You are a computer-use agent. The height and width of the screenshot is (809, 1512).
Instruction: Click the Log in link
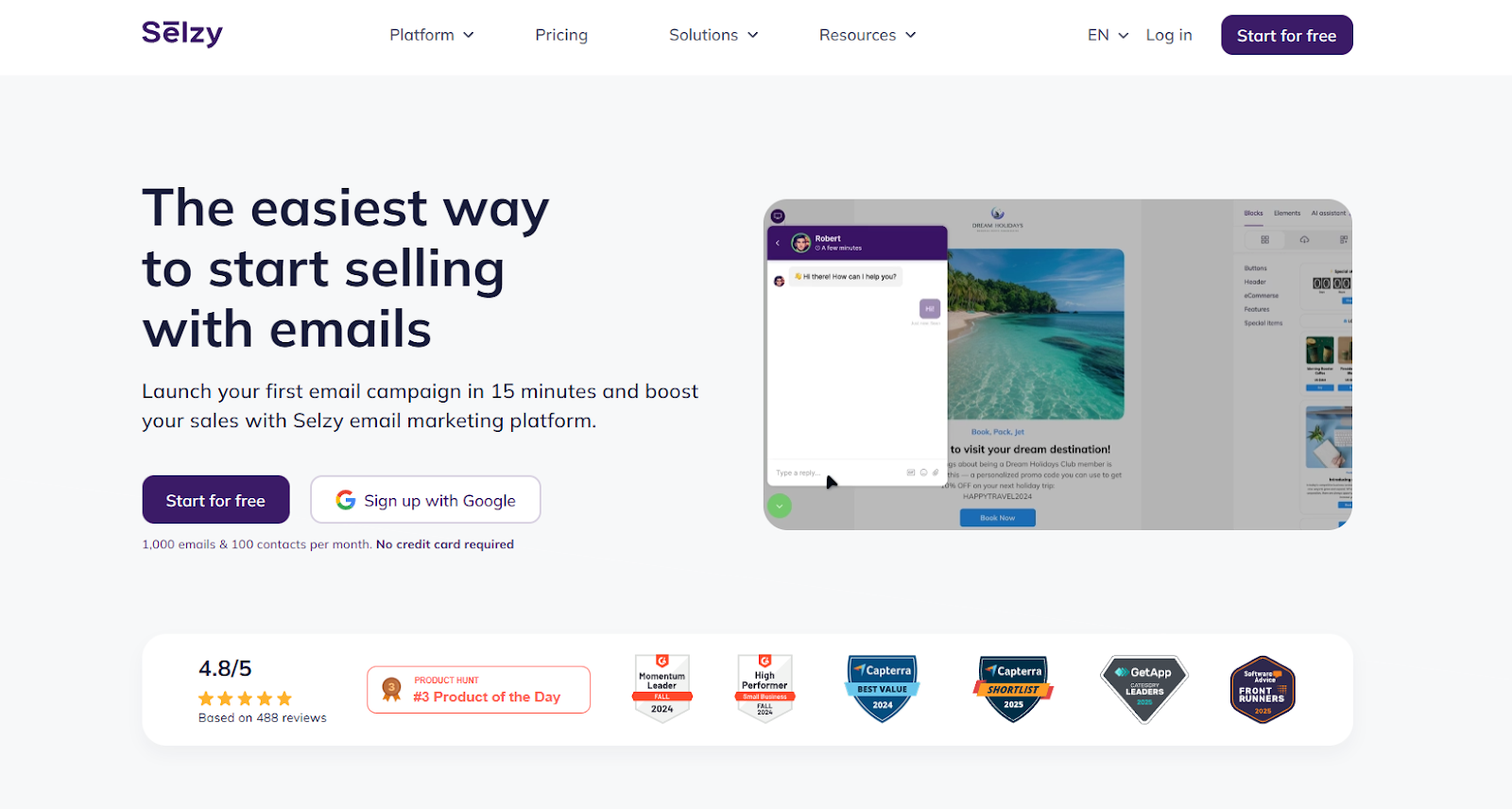pyautogui.click(x=1169, y=35)
